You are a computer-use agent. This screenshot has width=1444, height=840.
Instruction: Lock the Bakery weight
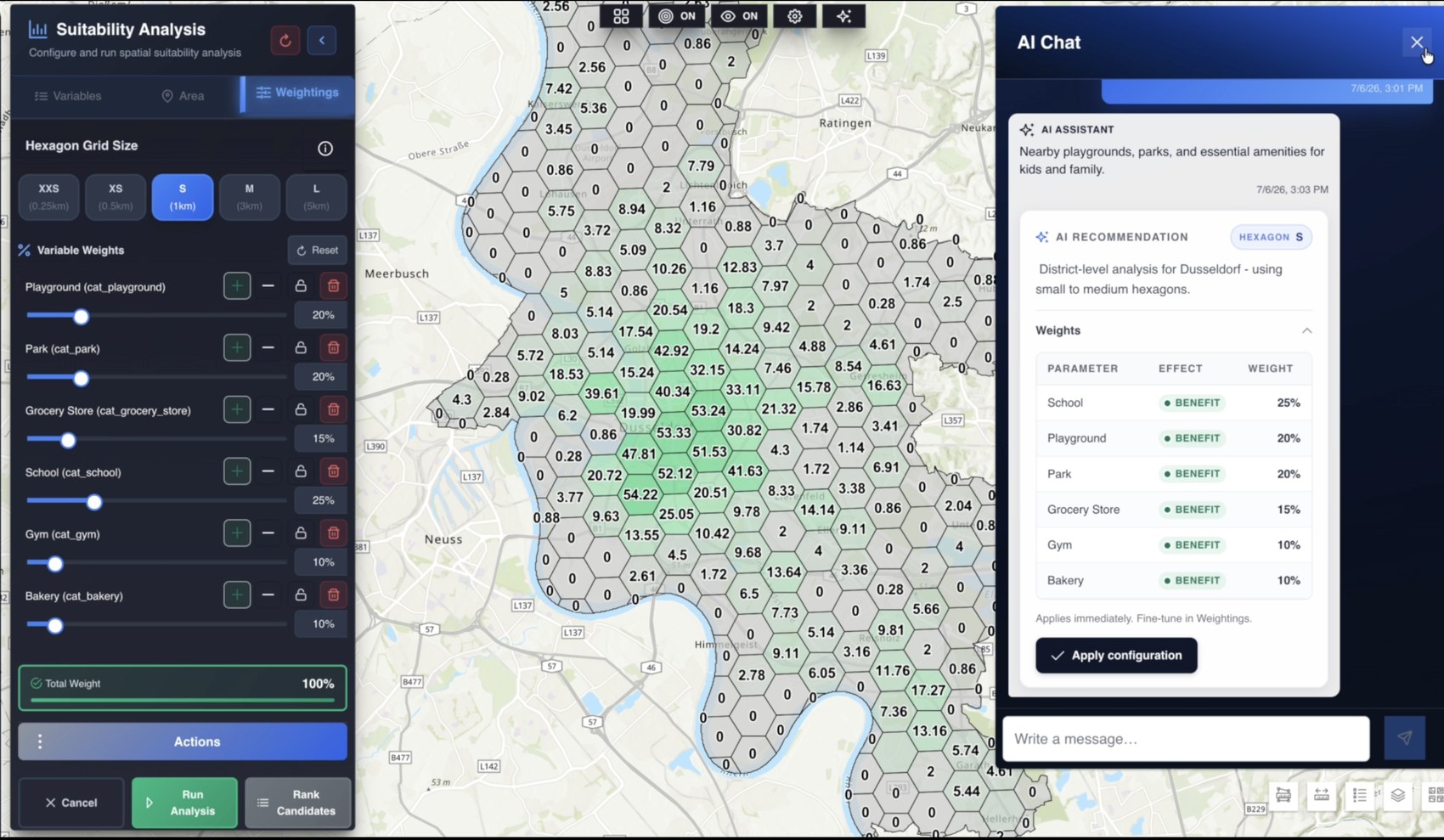click(301, 595)
